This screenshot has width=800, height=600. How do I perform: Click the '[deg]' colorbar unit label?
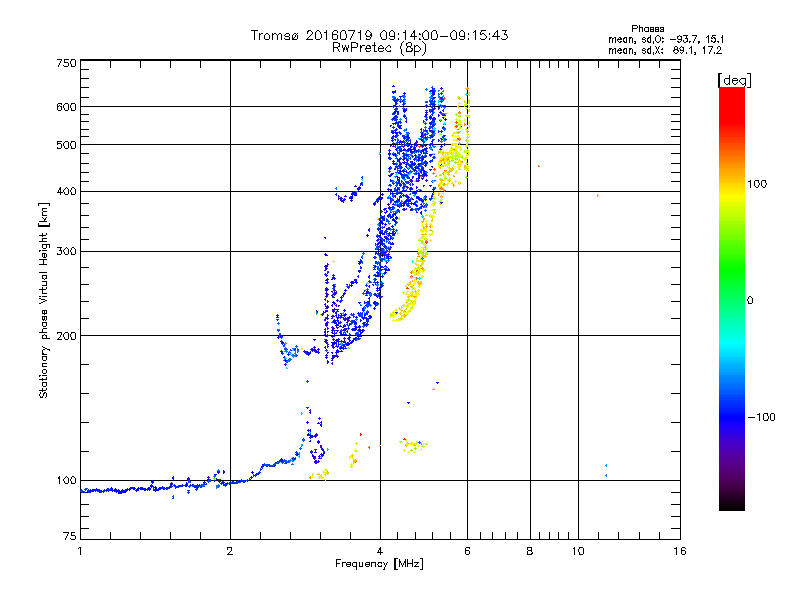click(x=734, y=80)
